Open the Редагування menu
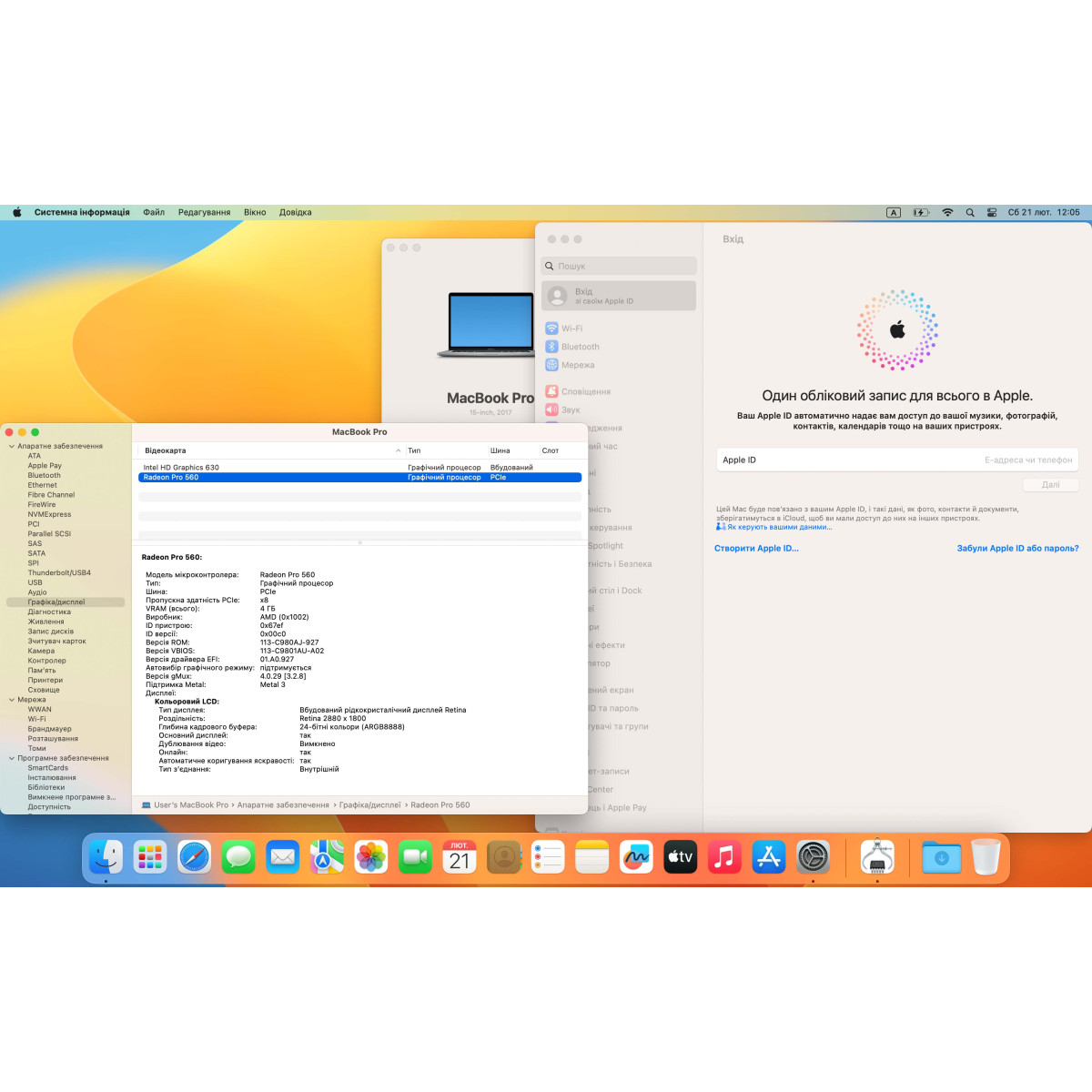The image size is (1092, 1092). click(x=204, y=212)
